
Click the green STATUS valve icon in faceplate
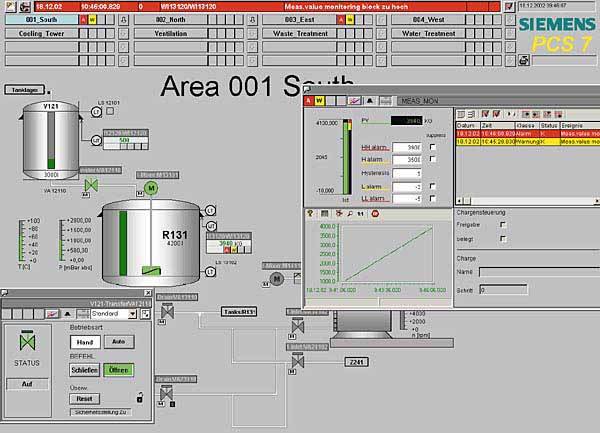(x=27, y=339)
